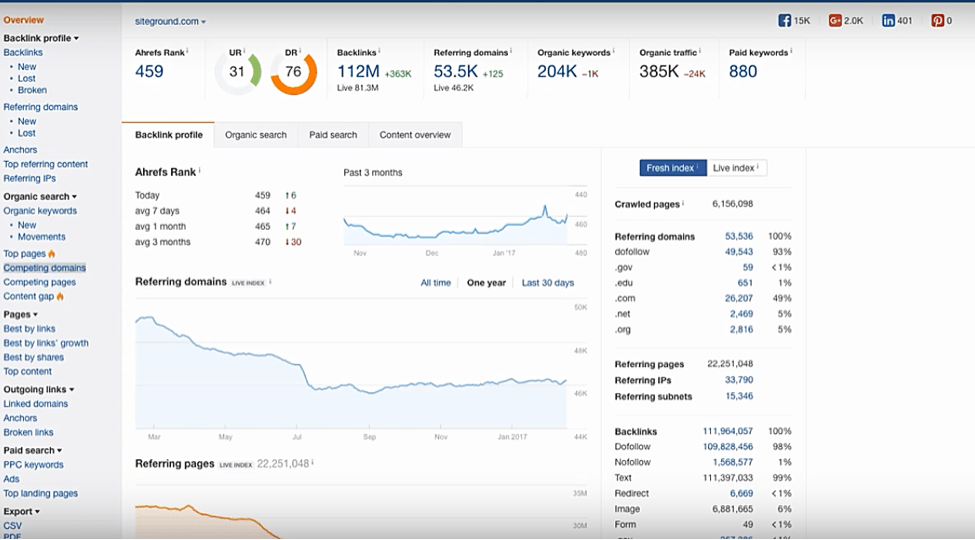The height and width of the screenshot is (540, 975).
Task: Open Competing domains report
Action: 44,268
